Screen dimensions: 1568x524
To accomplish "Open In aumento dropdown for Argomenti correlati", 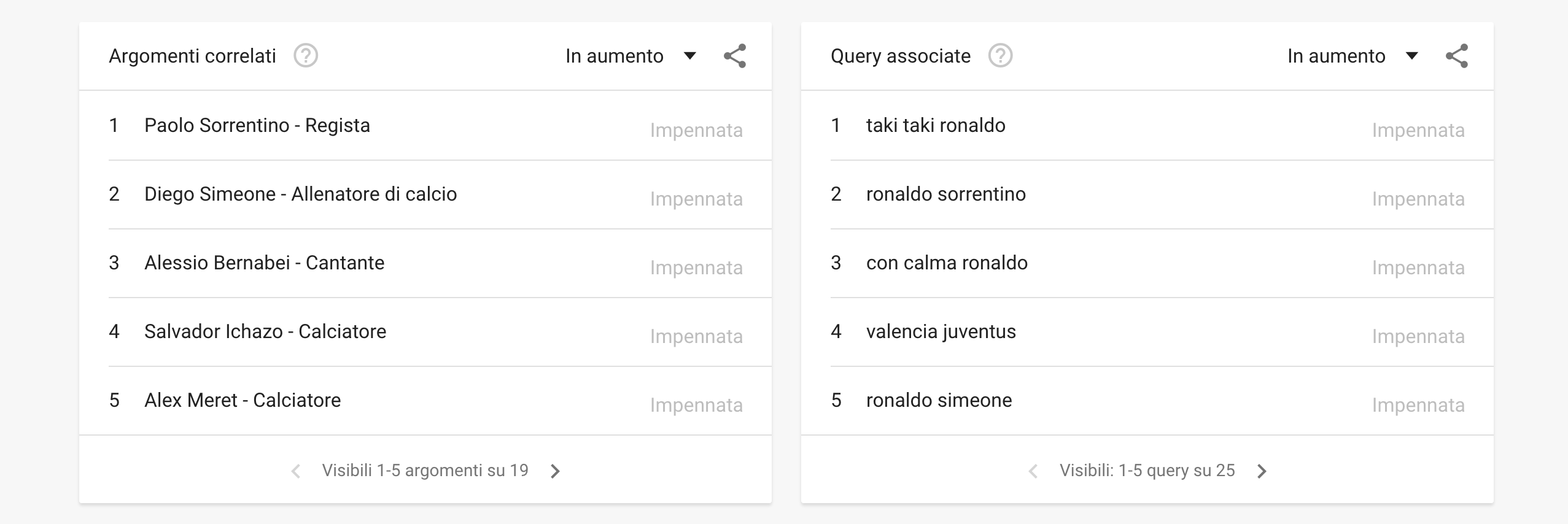I will tap(631, 56).
